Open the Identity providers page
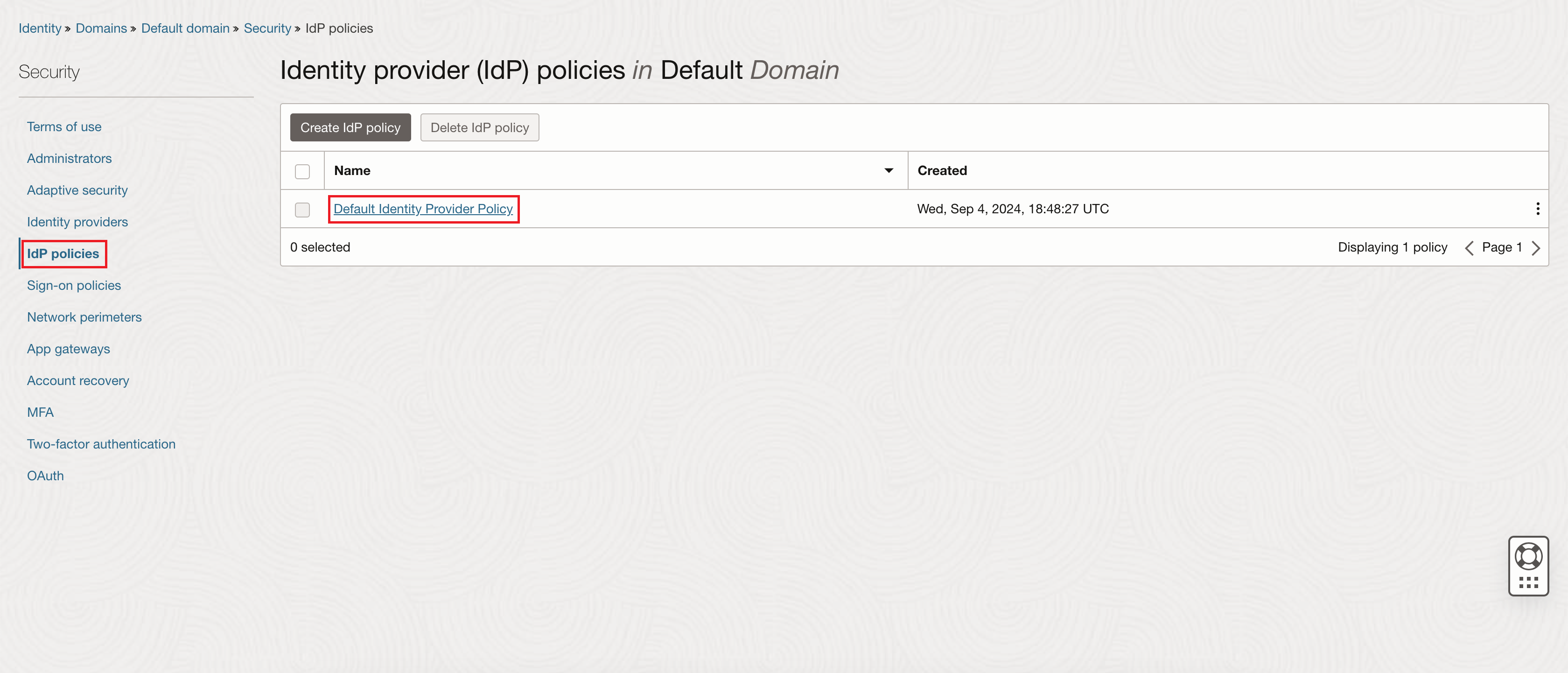Screen dimensions: 1568x673 click(77, 222)
